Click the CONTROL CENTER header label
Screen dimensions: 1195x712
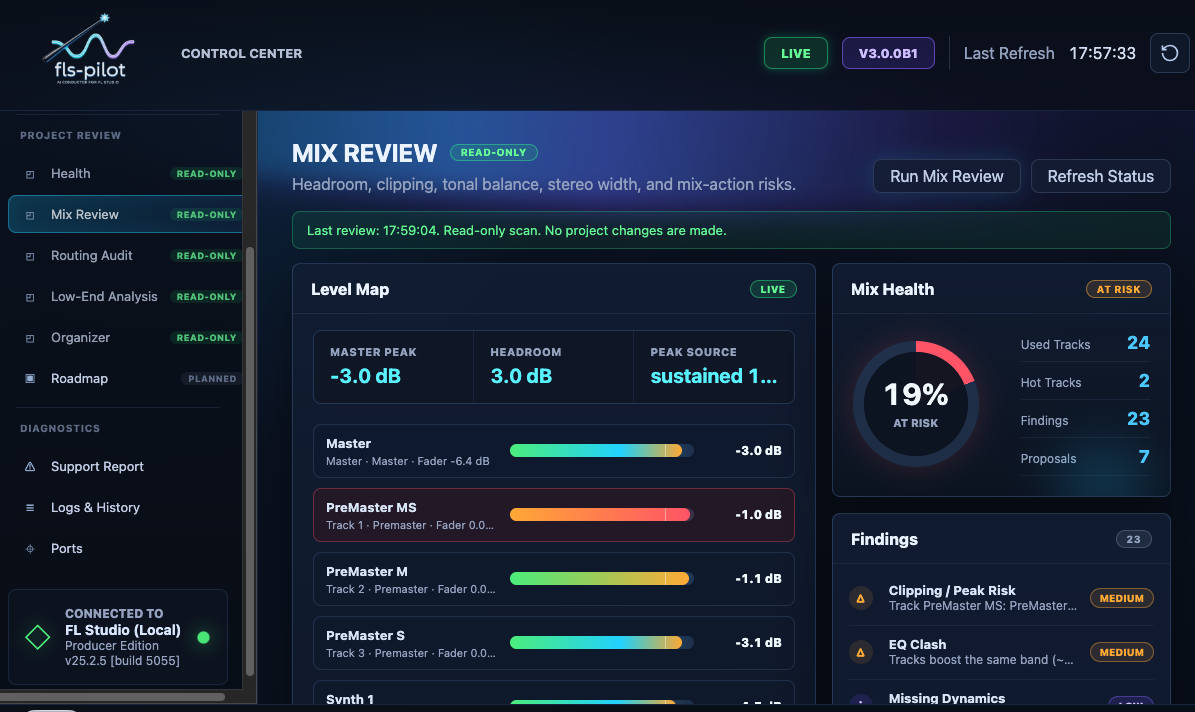coord(242,53)
